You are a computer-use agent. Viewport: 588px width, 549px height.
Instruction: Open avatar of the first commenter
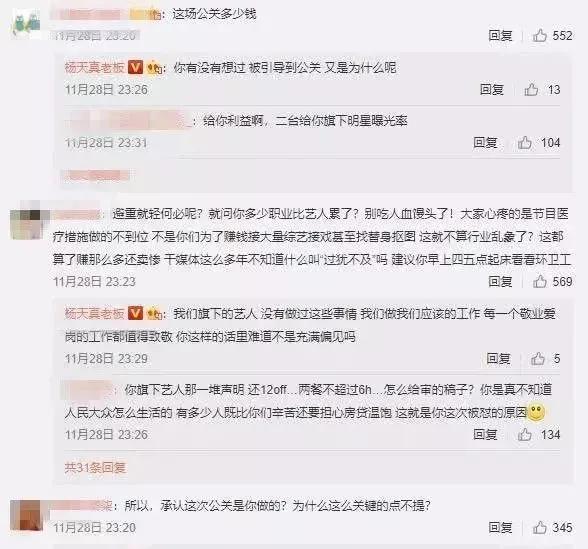[26, 23]
